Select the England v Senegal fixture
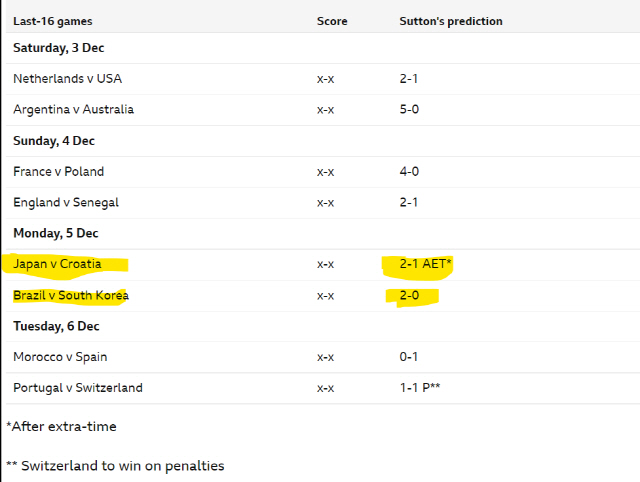This screenshot has width=640, height=482. coord(66,202)
